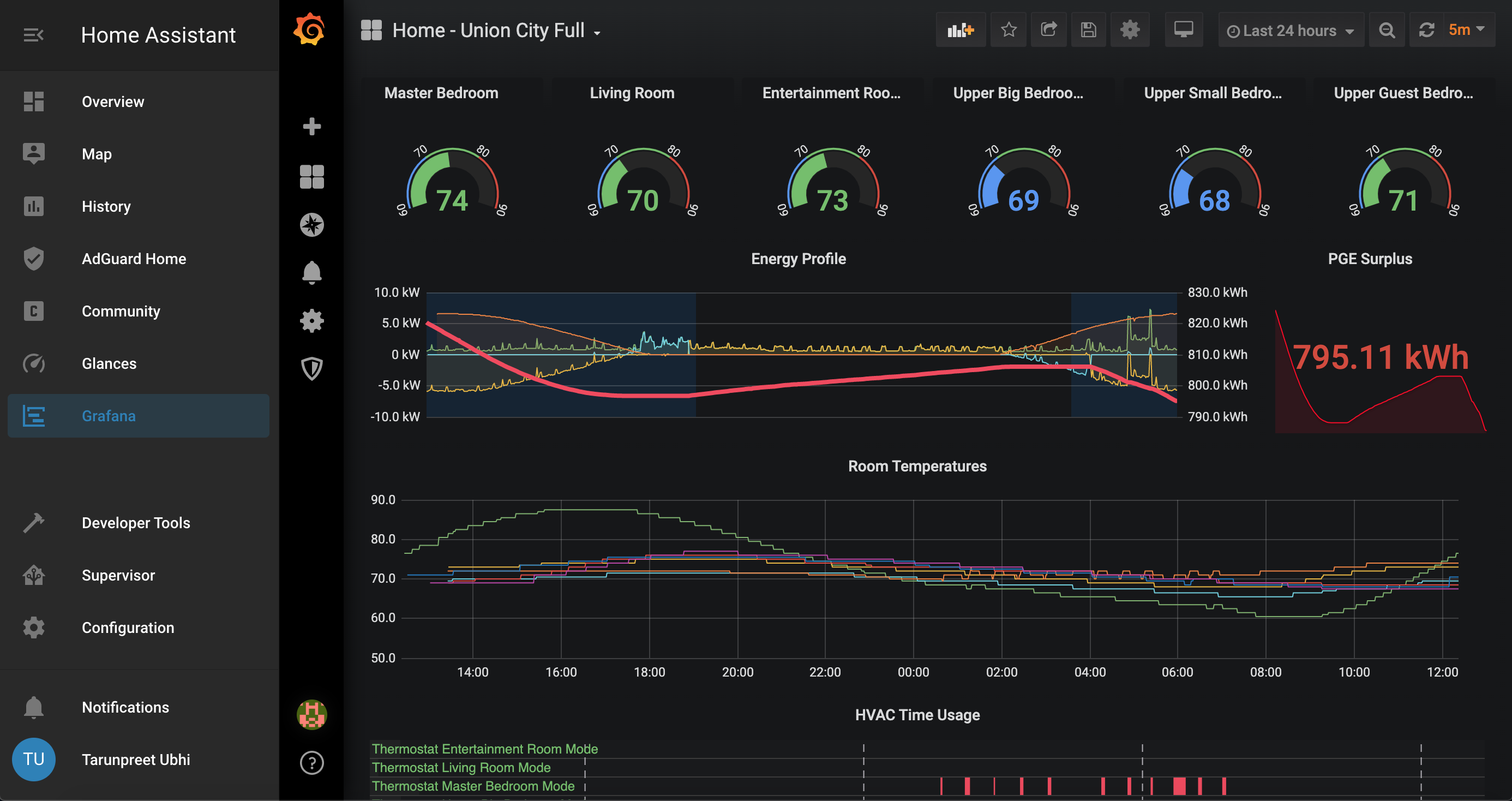Go to the History sidebar item
The height and width of the screenshot is (801, 1512).
[x=106, y=207]
